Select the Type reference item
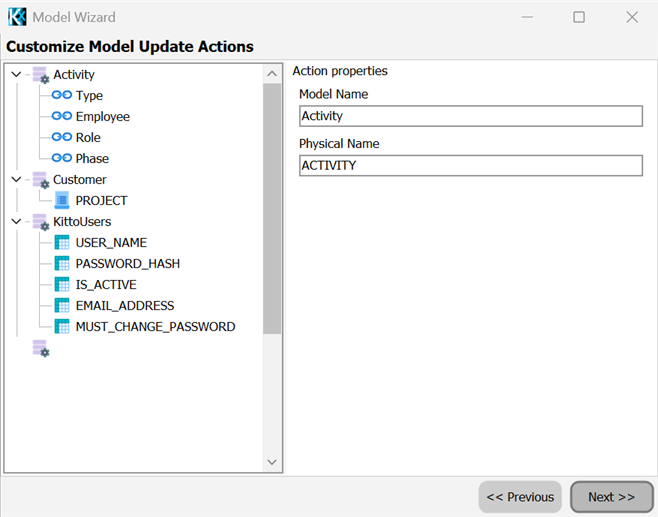Image resolution: width=658 pixels, height=517 pixels. [x=89, y=96]
